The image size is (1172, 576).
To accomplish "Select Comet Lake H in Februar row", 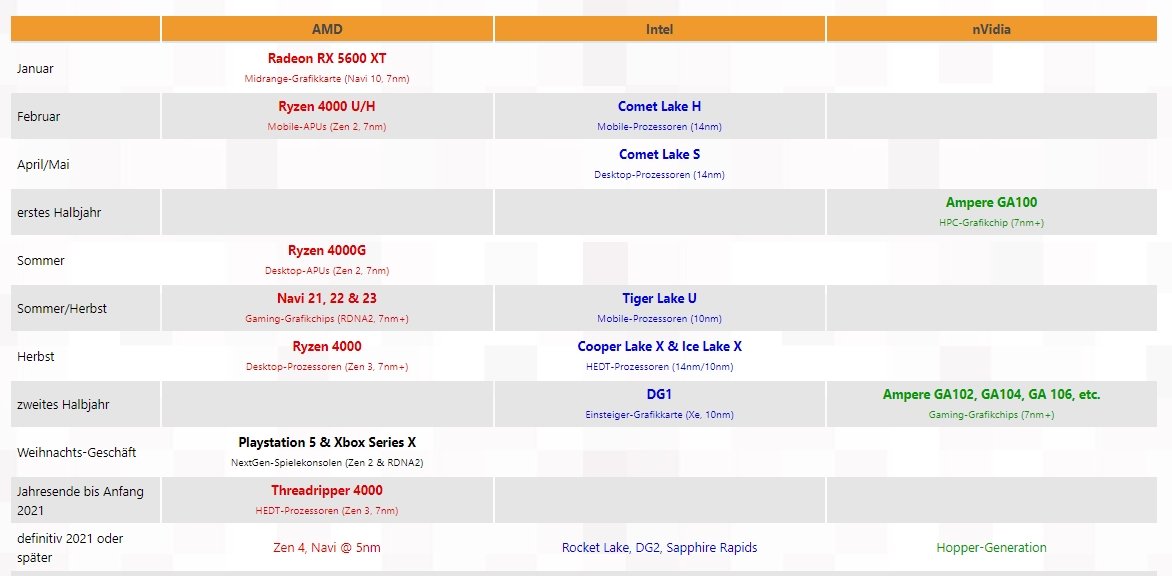I will [x=659, y=107].
